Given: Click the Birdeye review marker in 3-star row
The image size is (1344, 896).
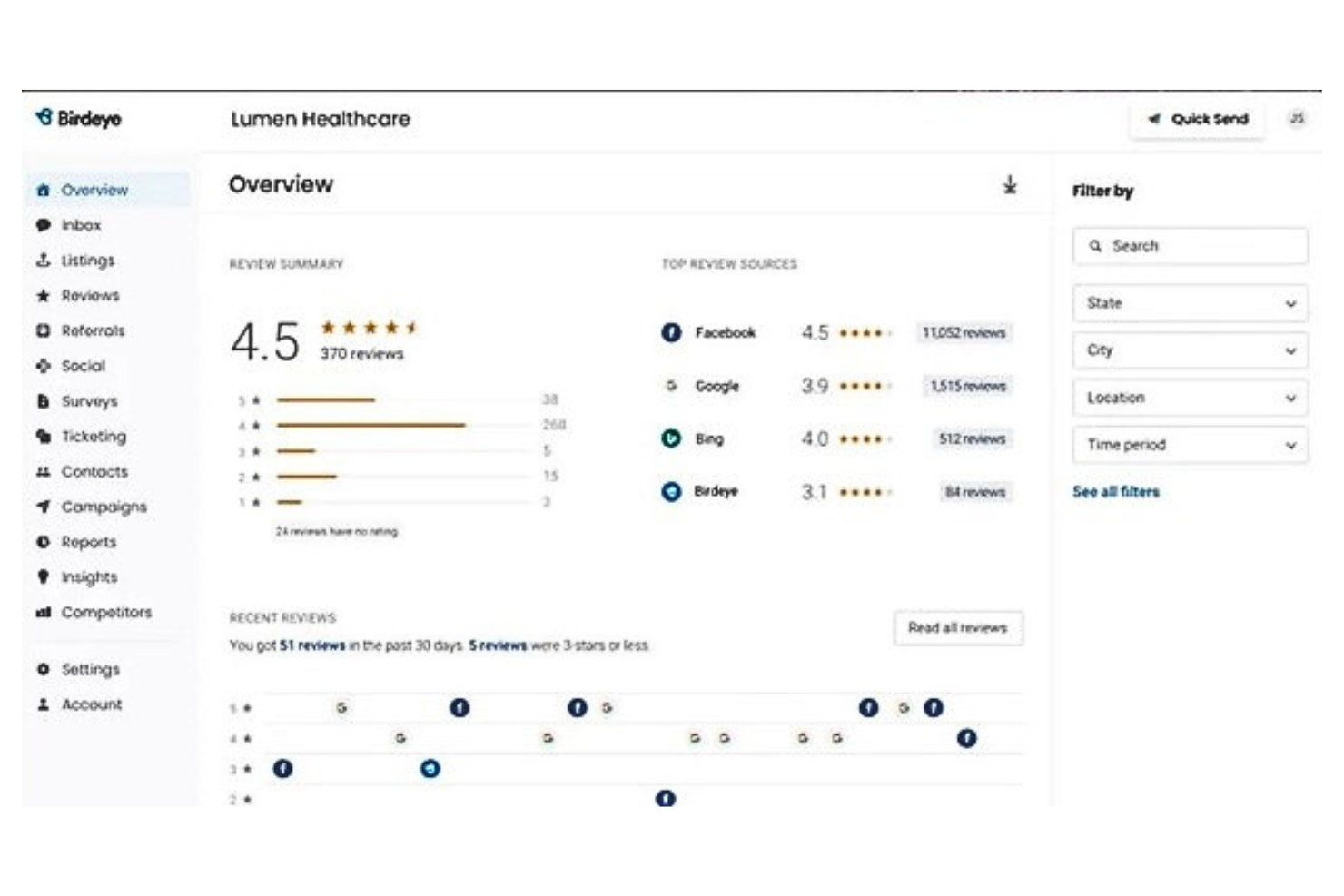Looking at the screenshot, I should click(430, 769).
